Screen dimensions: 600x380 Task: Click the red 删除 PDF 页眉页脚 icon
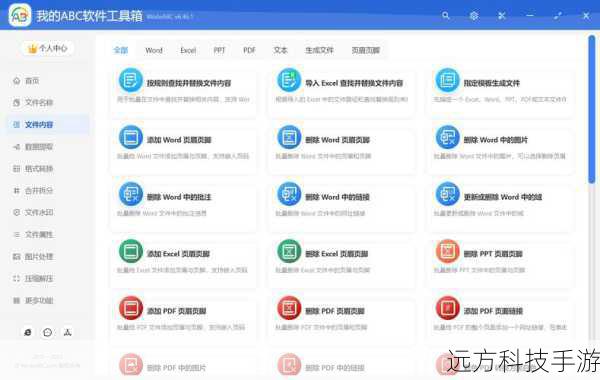[x=289, y=308]
